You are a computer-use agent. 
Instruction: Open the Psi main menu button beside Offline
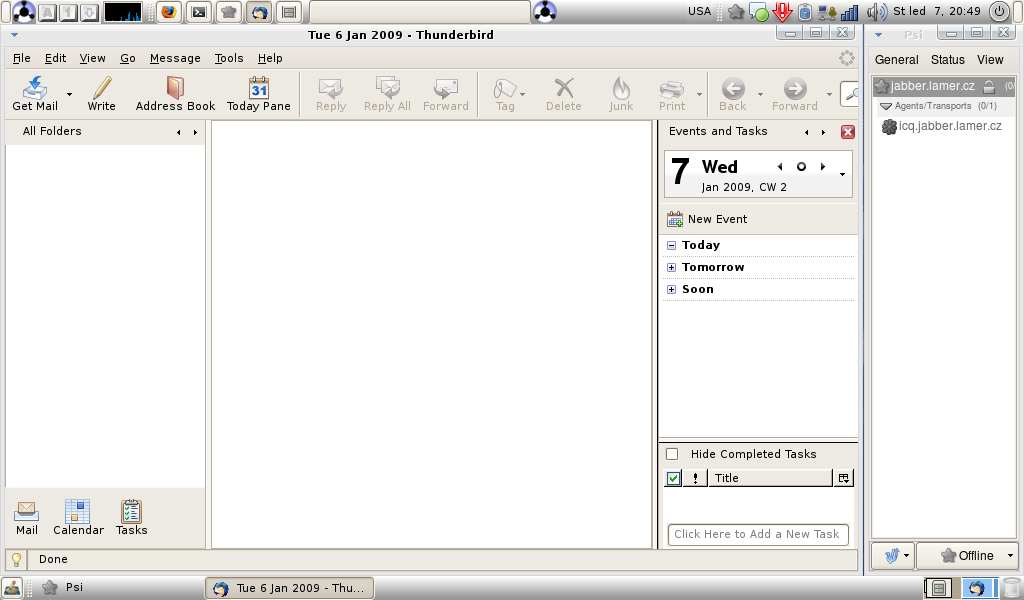click(x=893, y=556)
